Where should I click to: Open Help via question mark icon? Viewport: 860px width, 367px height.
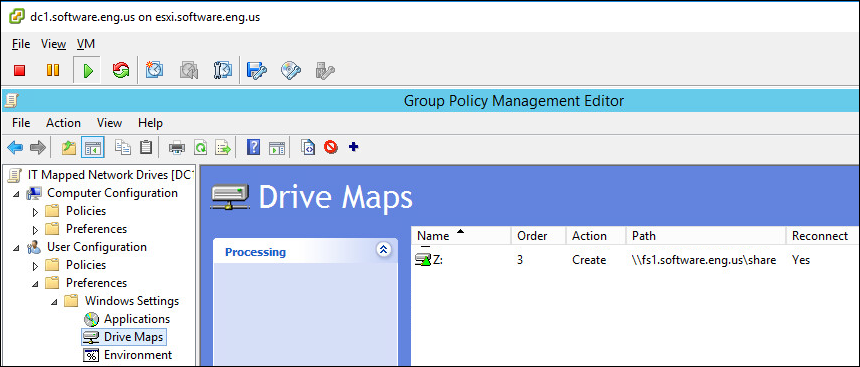(x=253, y=147)
